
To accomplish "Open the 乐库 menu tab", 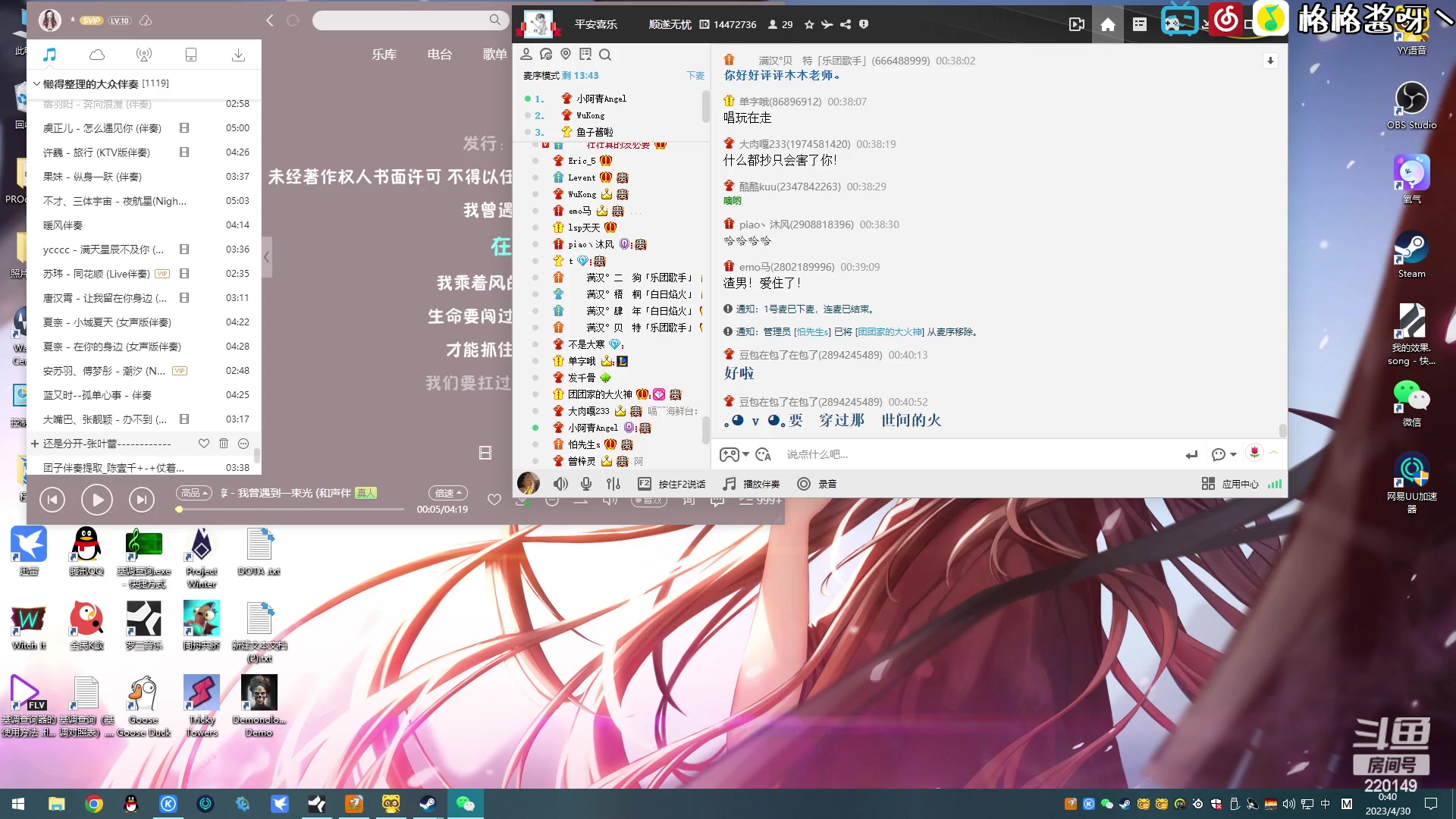I will 384,55.
